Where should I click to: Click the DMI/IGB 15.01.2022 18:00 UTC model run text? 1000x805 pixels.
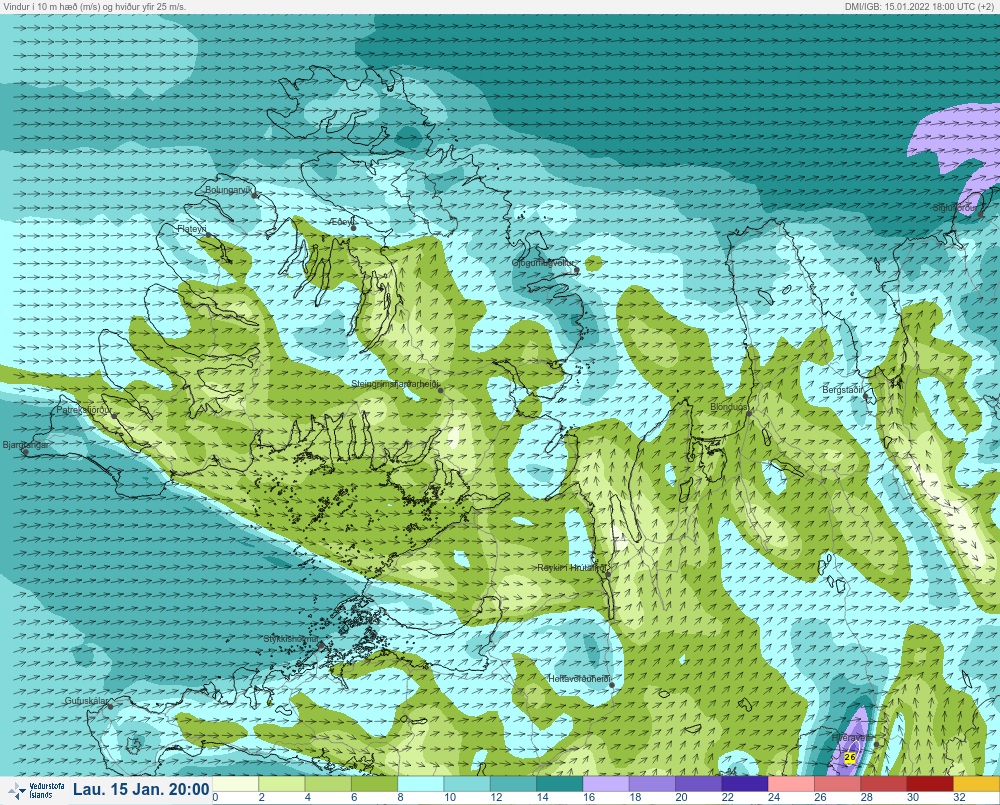(x=918, y=6)
